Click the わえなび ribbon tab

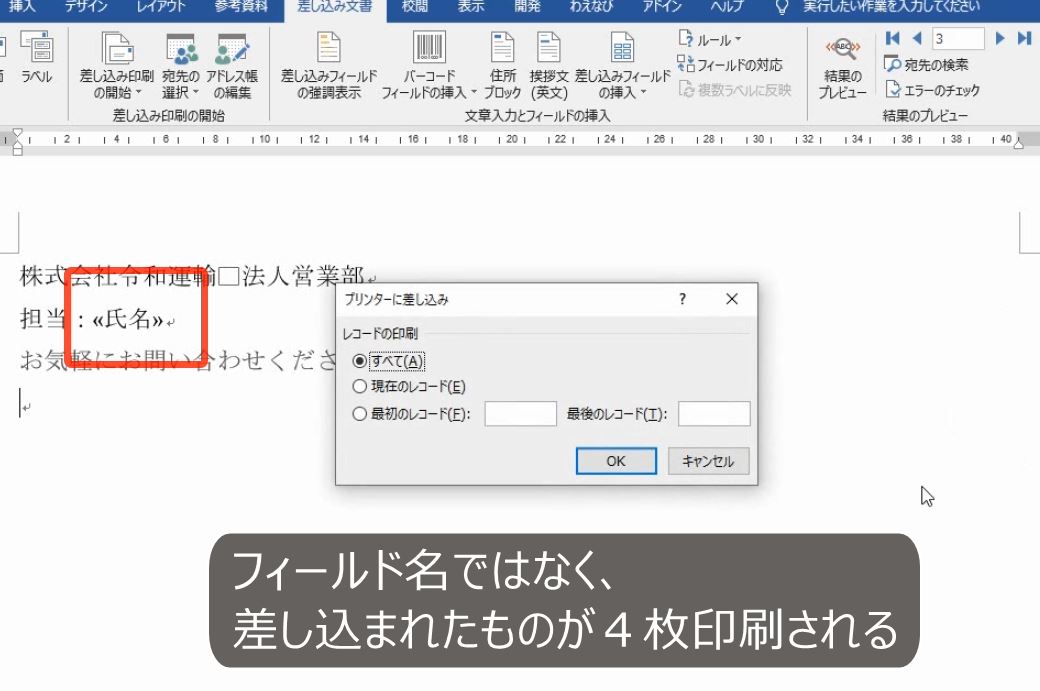pos(591,7)
